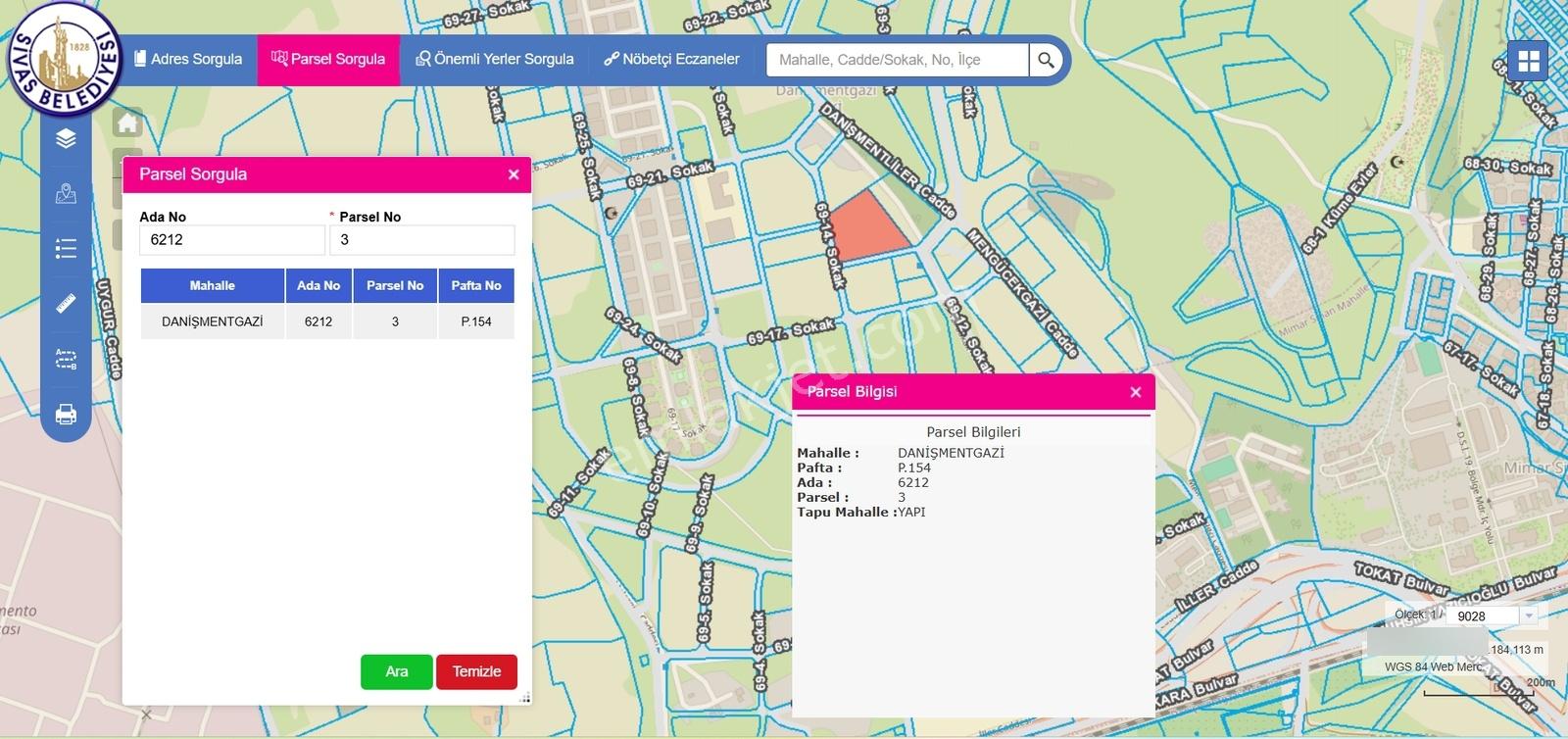Screen dimensions: 1568x739
Task: Close the Parsel Sorgula panel
Action: [x=514, y=174]
